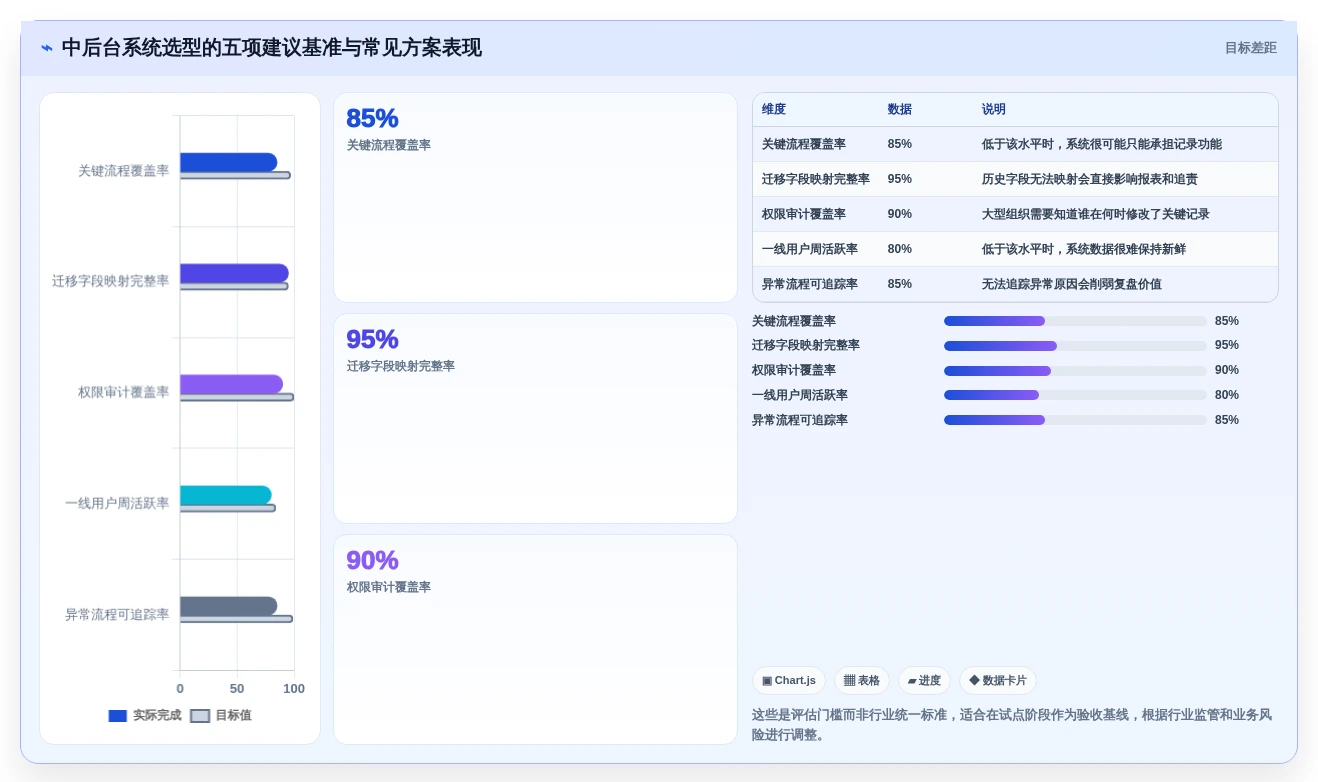The image size is (1318, 782).
Task: Click the 目标差距 label in the header
Action: tap(1250, 48)
